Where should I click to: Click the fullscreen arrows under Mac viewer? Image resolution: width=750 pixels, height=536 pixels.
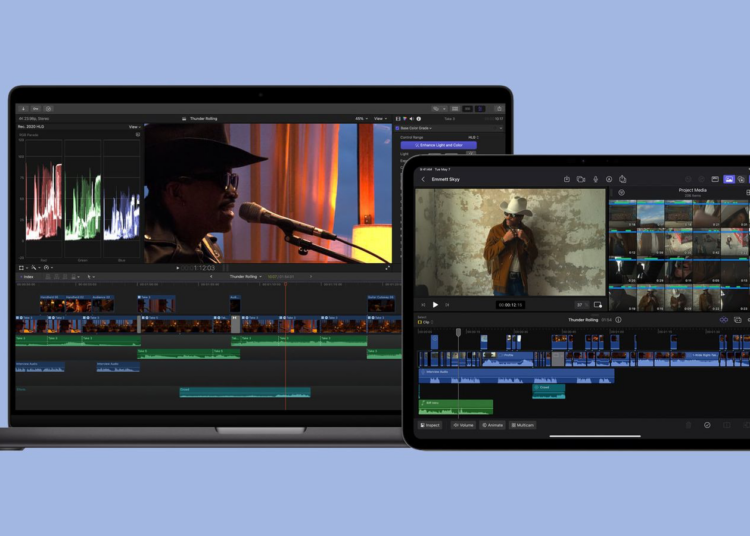pos(387,268)
